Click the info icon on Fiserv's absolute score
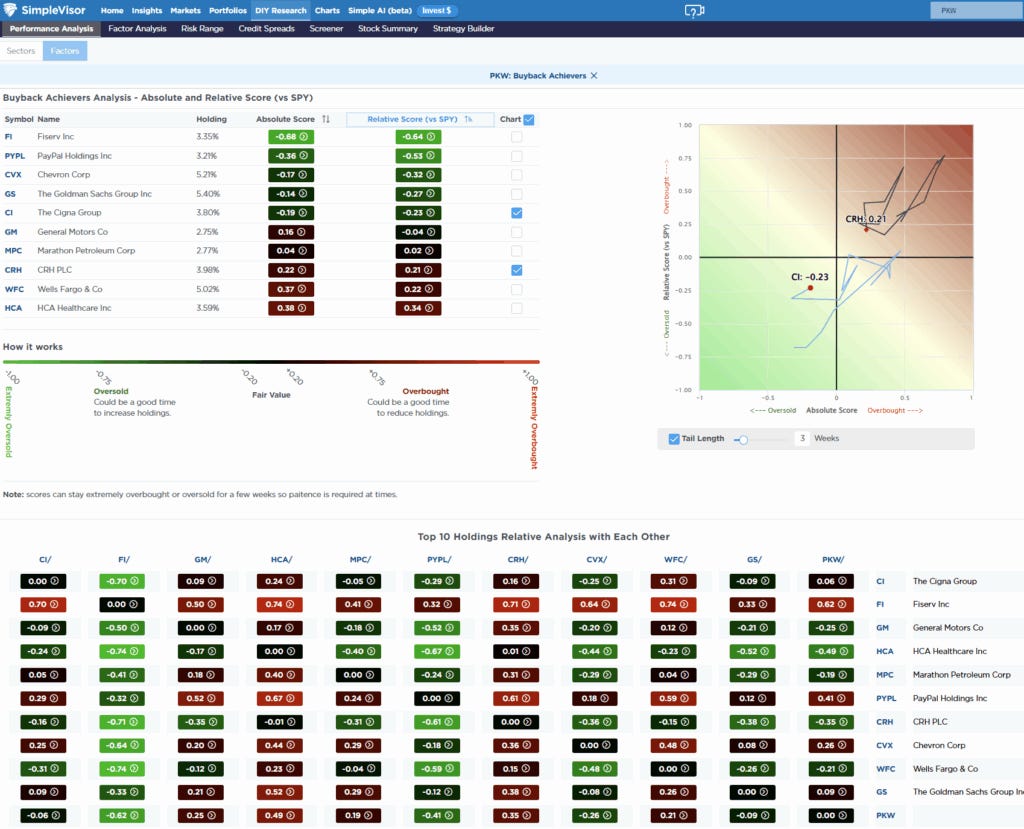 click(x=302, y=137)
